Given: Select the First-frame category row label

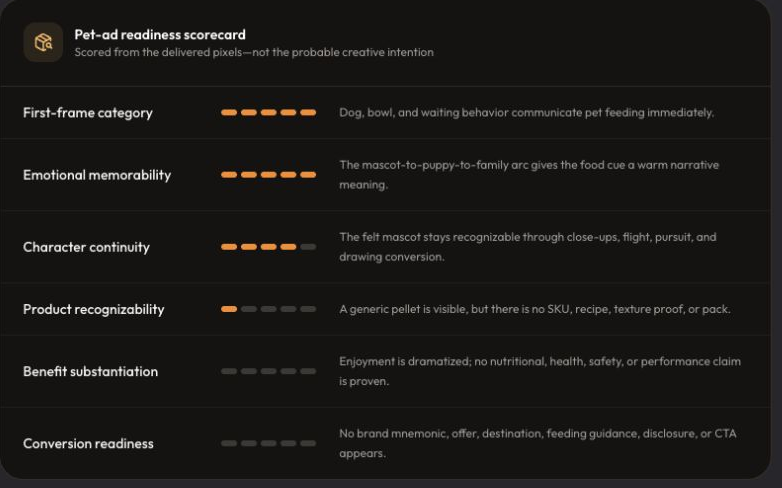Looking at the screenshot, I should coord(88,113).
